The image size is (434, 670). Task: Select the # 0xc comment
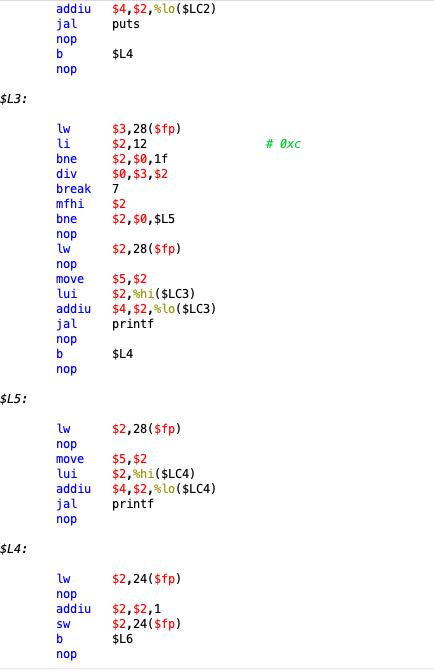click(x=283, y=144)
